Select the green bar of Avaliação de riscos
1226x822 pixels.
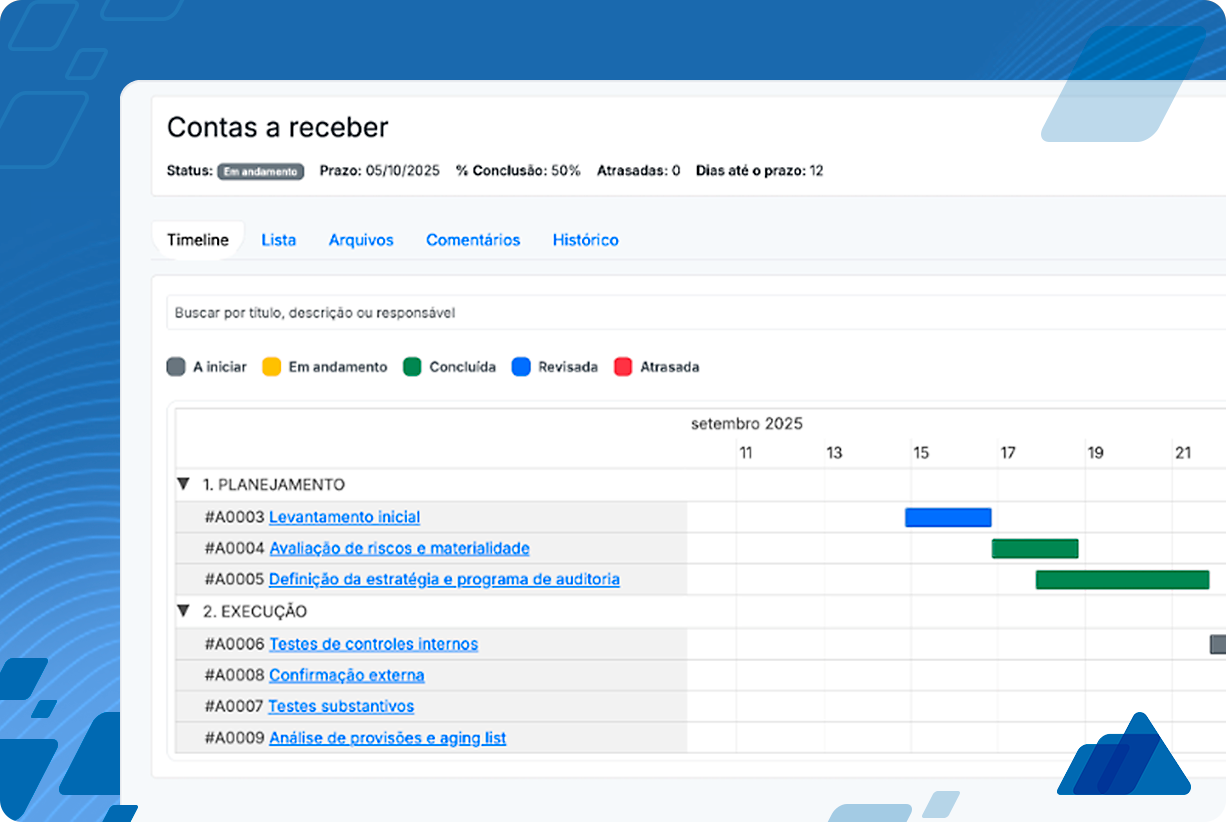pyautogui.click(x=1034, y=548)
